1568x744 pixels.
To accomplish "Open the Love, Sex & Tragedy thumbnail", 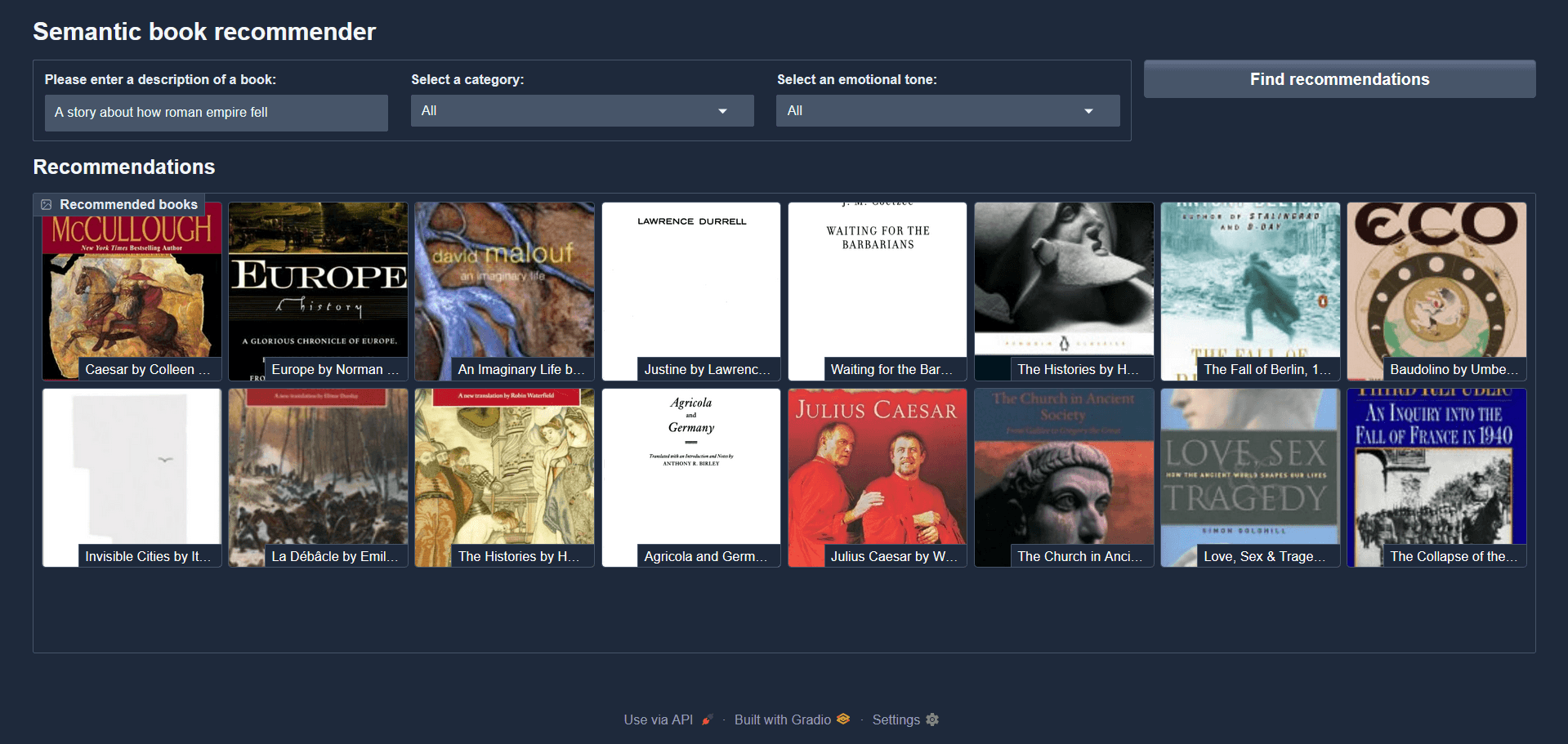I will click(x=1250, y=478).
